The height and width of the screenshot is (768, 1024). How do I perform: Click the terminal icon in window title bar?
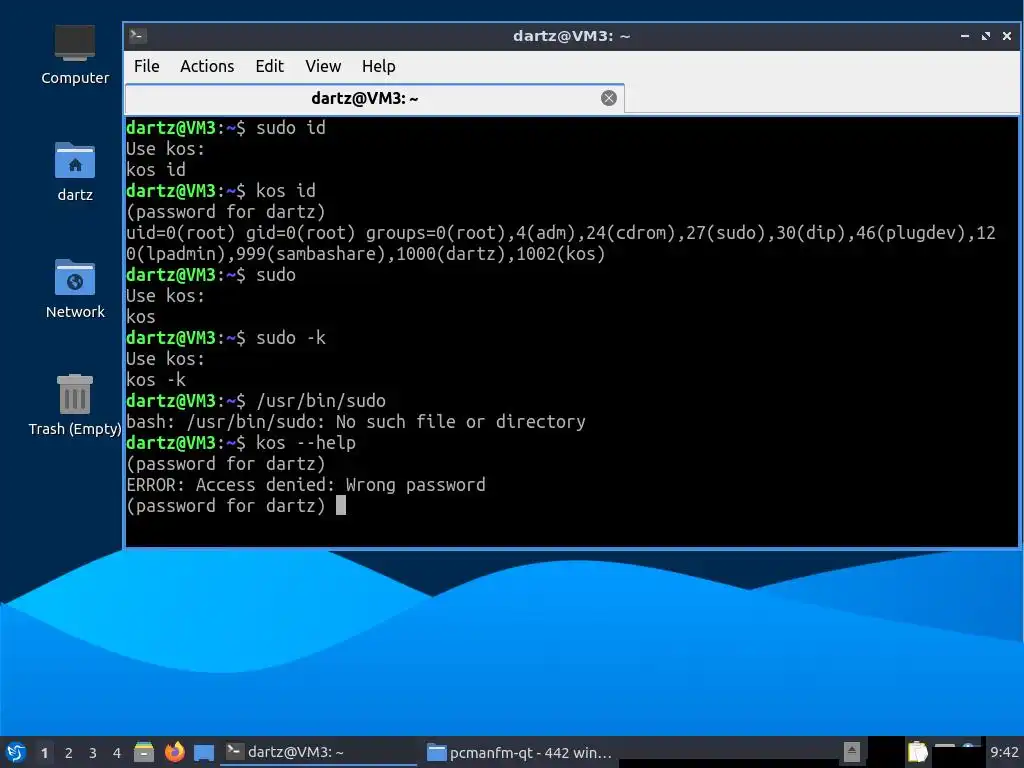pyautogui.click(x=137, y=36)
